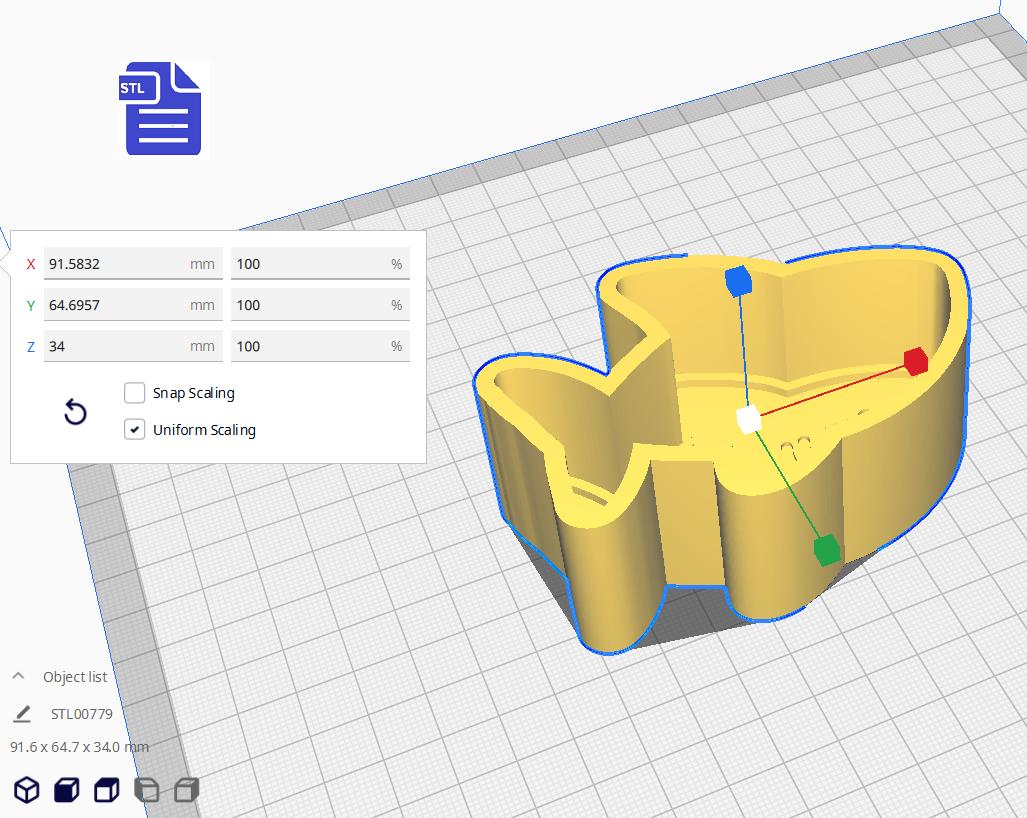Select the STL00779 object name

coord(82,714)
